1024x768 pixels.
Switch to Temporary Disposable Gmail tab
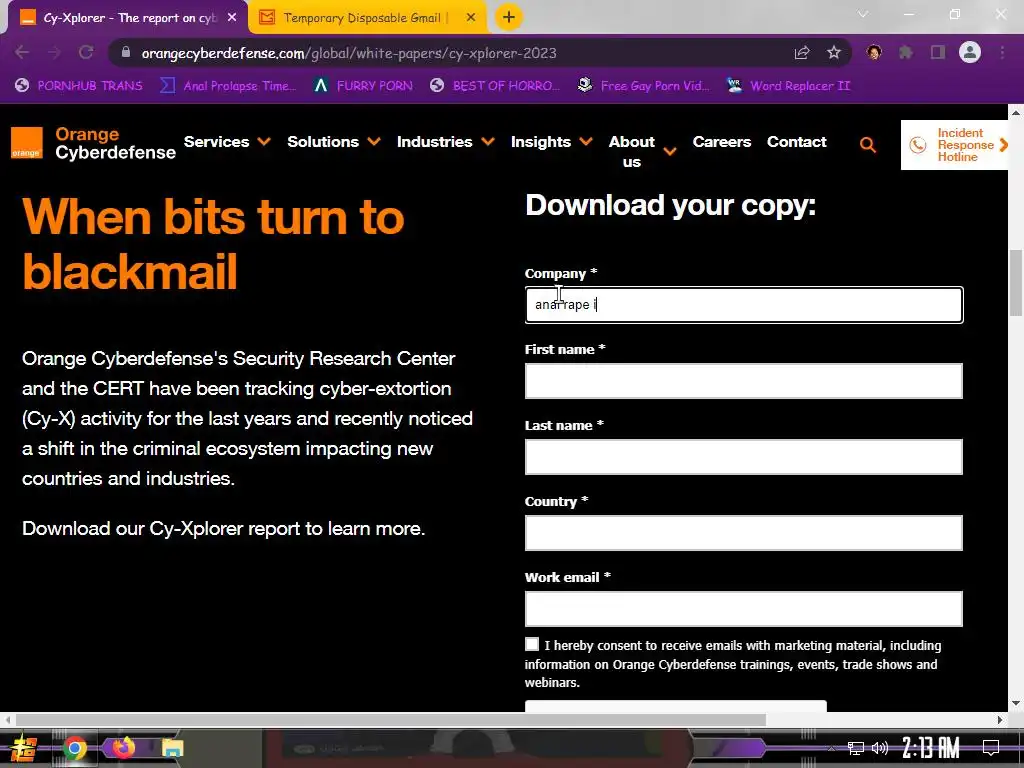coord(368,18)
